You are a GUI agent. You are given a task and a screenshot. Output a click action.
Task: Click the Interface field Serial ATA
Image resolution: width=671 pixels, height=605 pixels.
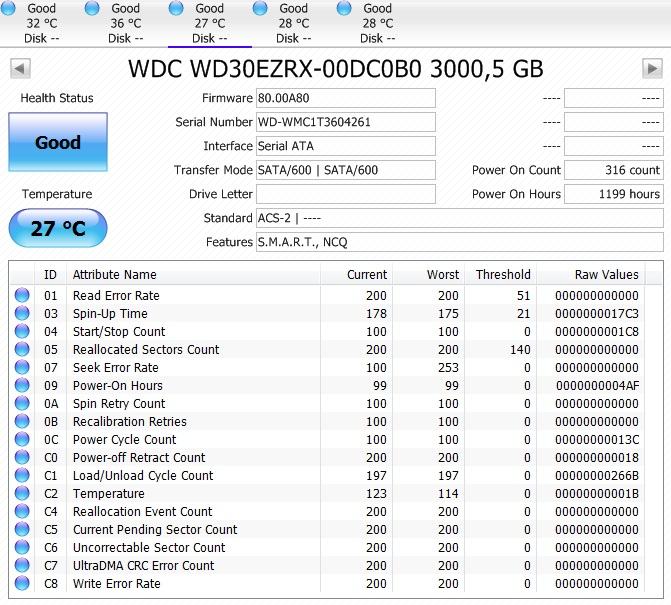(x=346, y=146)
